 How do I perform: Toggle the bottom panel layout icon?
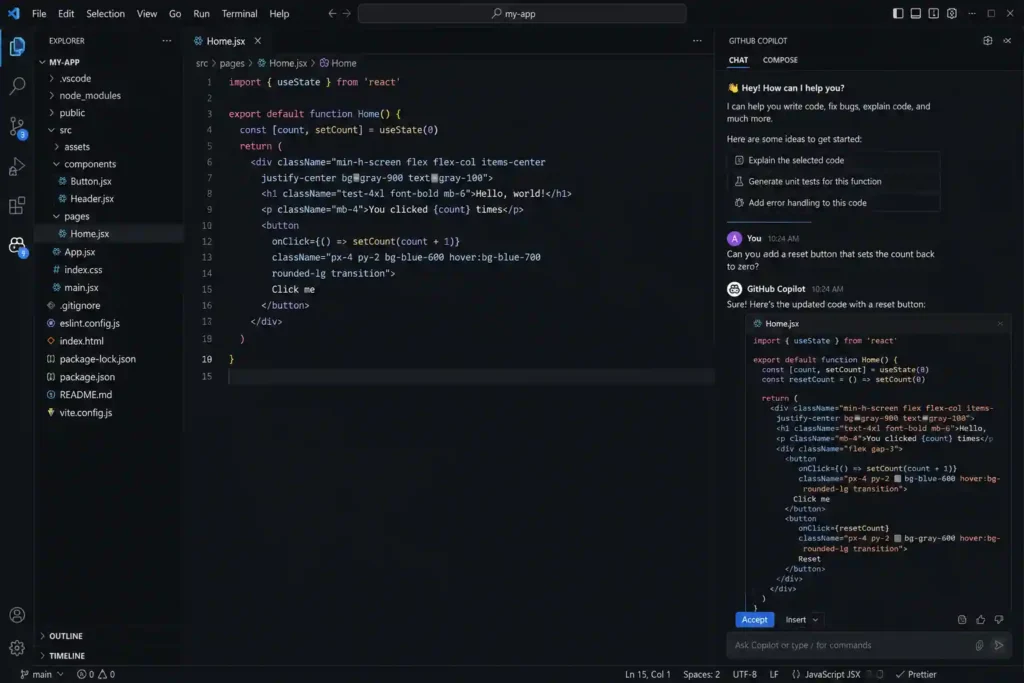pyautogui.click(x=916, y=13)
